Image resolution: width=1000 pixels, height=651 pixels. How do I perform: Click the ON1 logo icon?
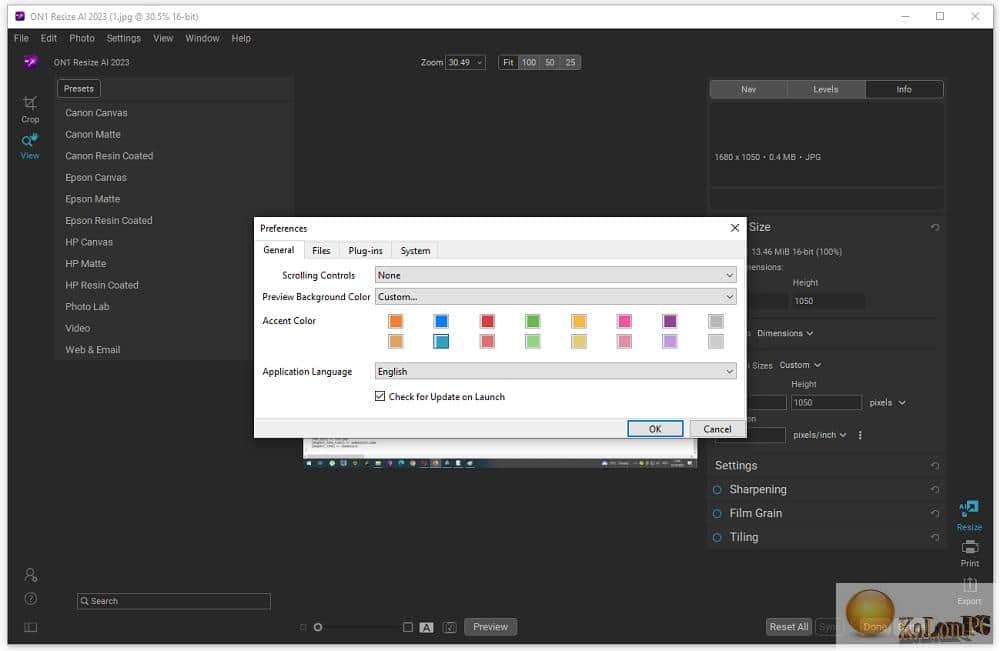pyautogui.click(x=30, y=62)
